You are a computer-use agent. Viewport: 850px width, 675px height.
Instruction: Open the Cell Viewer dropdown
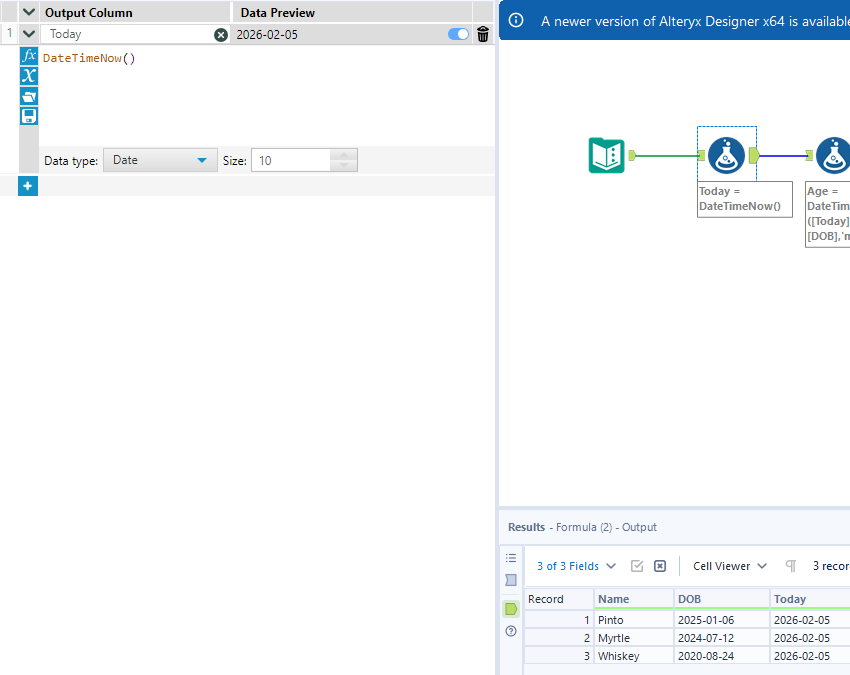pos(730,566)
